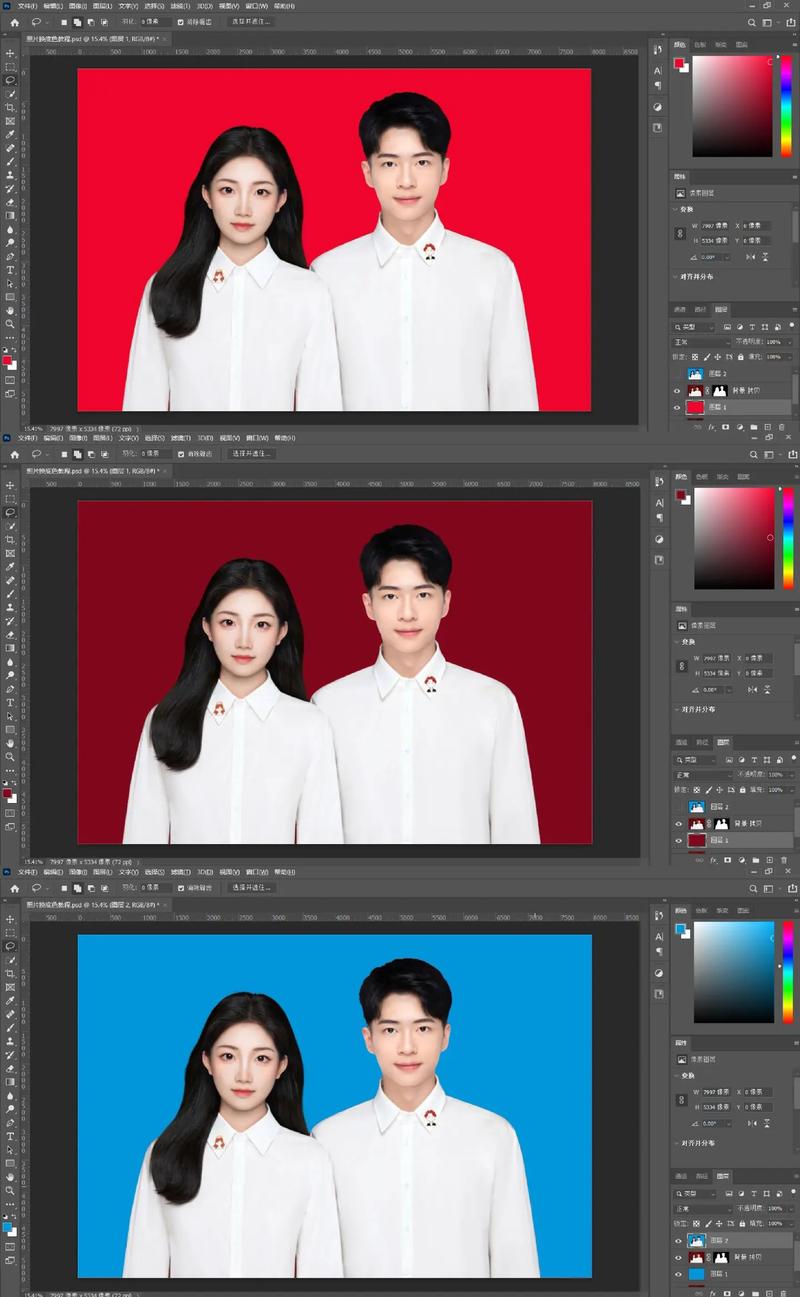Collapse the 变换 section in the top Properties panel

point(676,210)
